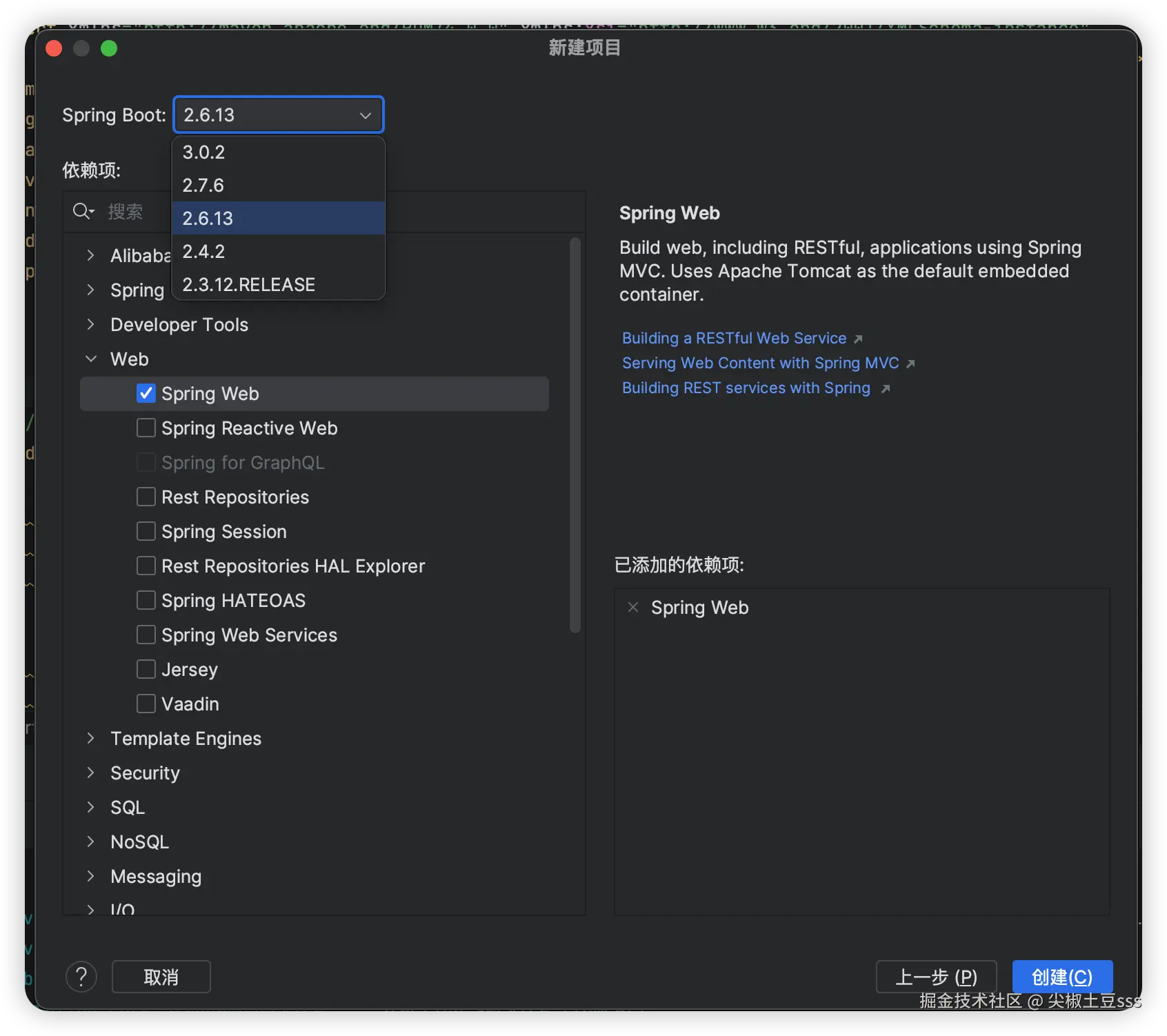
Task: Expand the SQL category
Action: (x=90, y=807)
